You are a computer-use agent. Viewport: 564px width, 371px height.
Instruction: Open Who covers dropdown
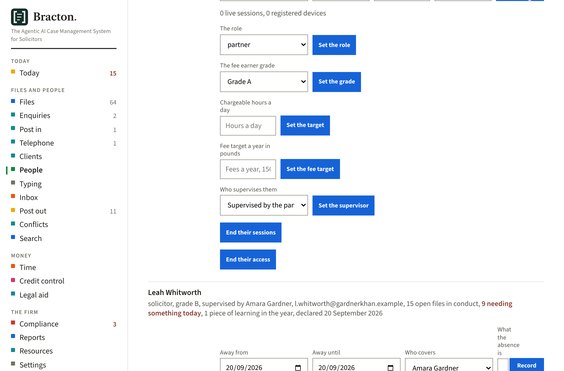[x=449, y=366]
